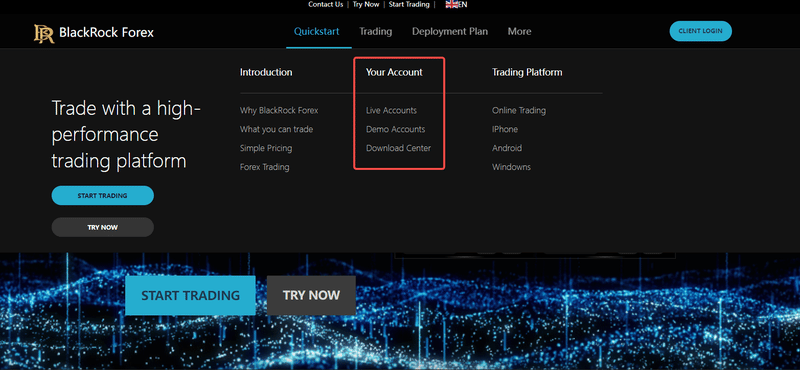The width and height of the screenshot is (800, 370).
Task: Click the Trading Platform column heading
Action: [x=527, y=72]
